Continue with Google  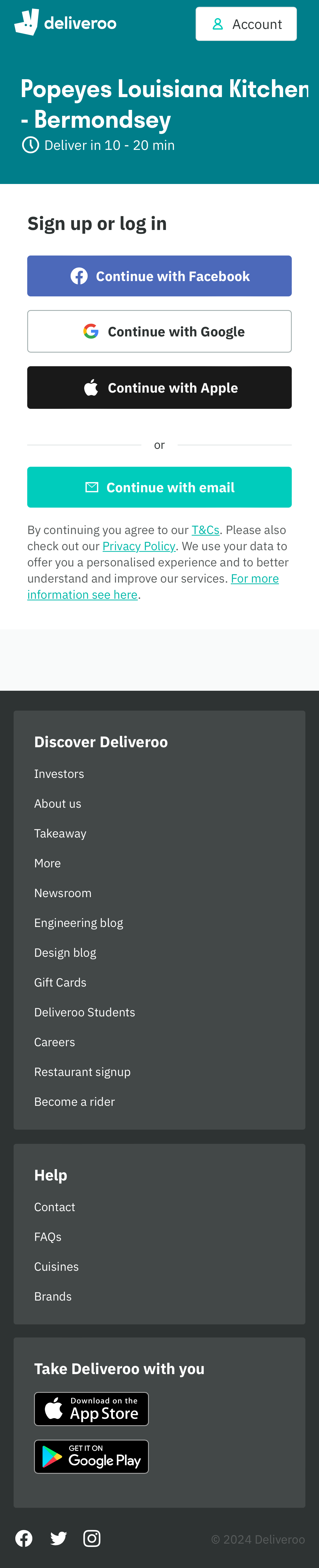[x=159, y=331]
